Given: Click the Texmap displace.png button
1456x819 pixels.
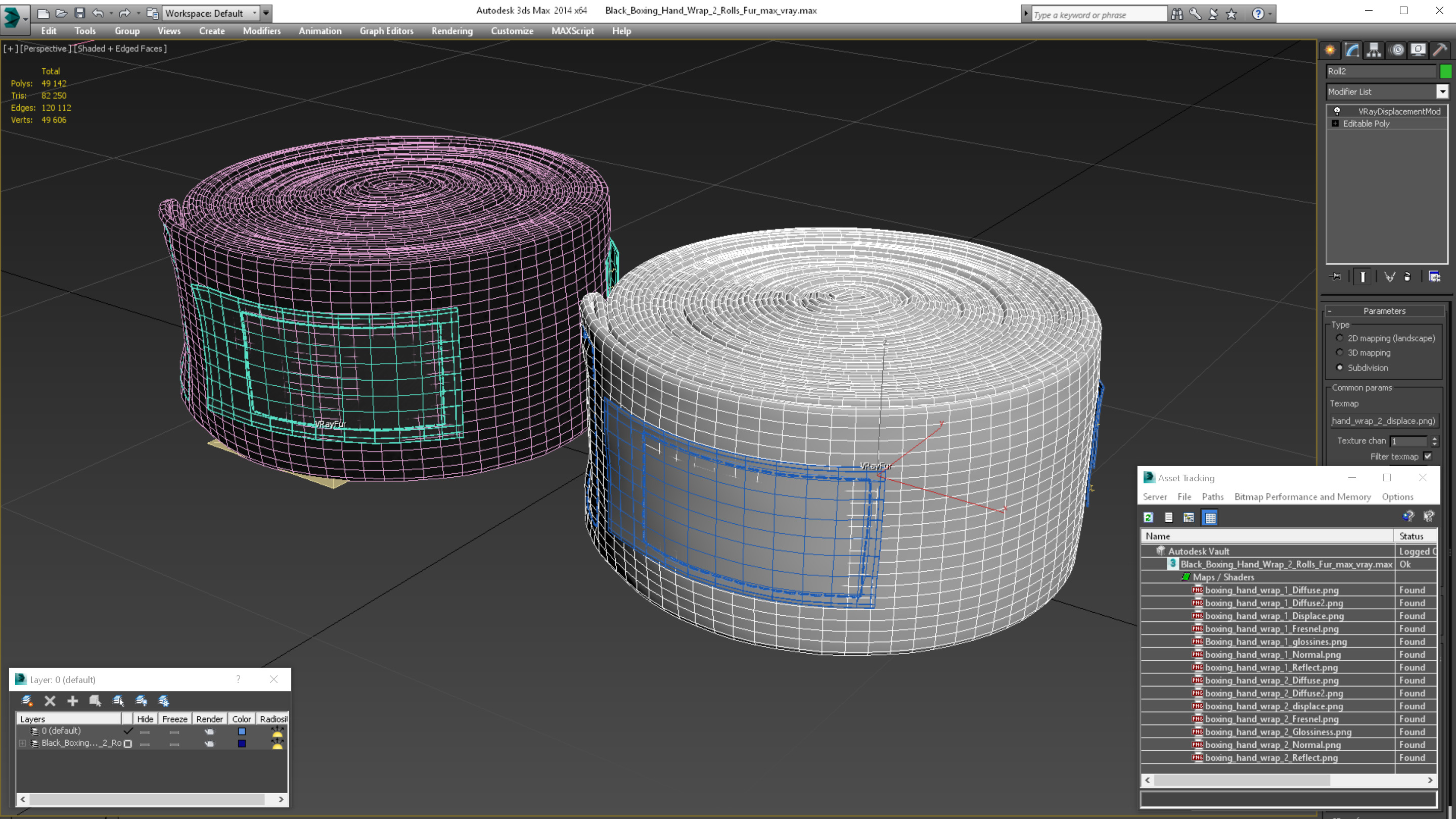Looking at the screenshot, I should coord(1383,421).
